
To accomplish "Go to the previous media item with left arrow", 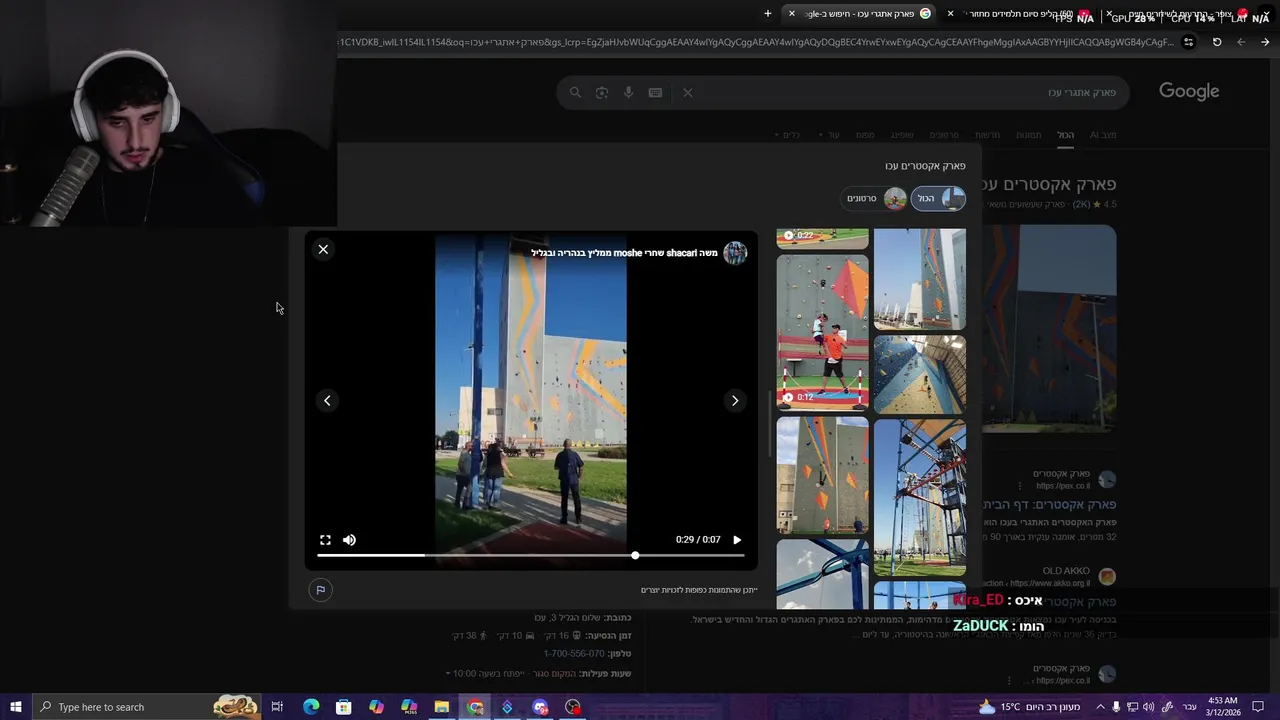I will [327, 401].
